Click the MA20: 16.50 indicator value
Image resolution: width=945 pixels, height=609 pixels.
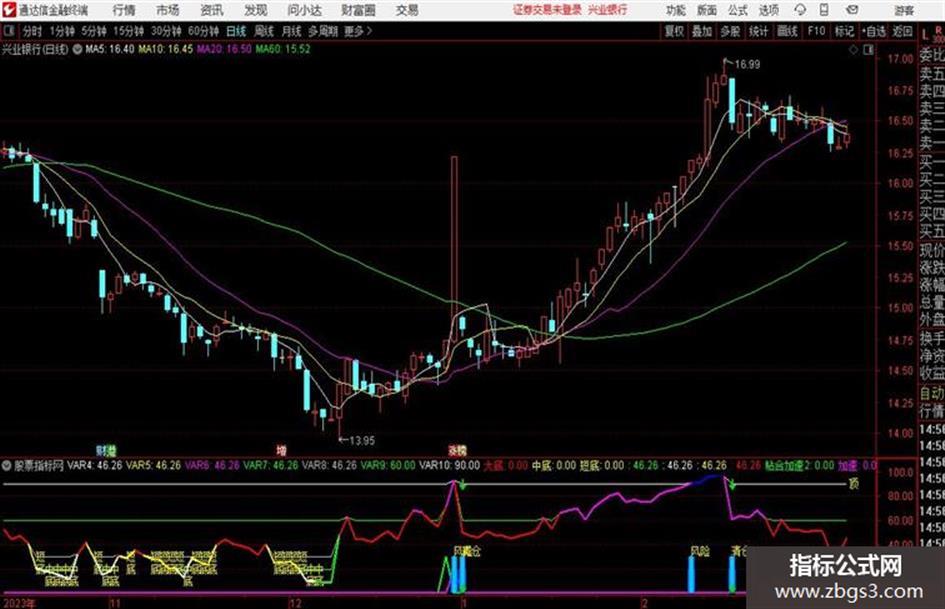(224, 49)
